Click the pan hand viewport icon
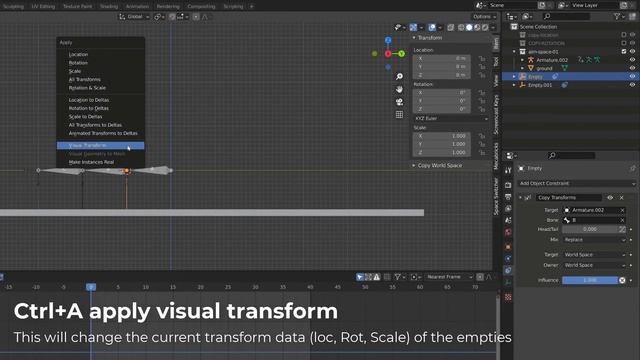 pos(399,89)
